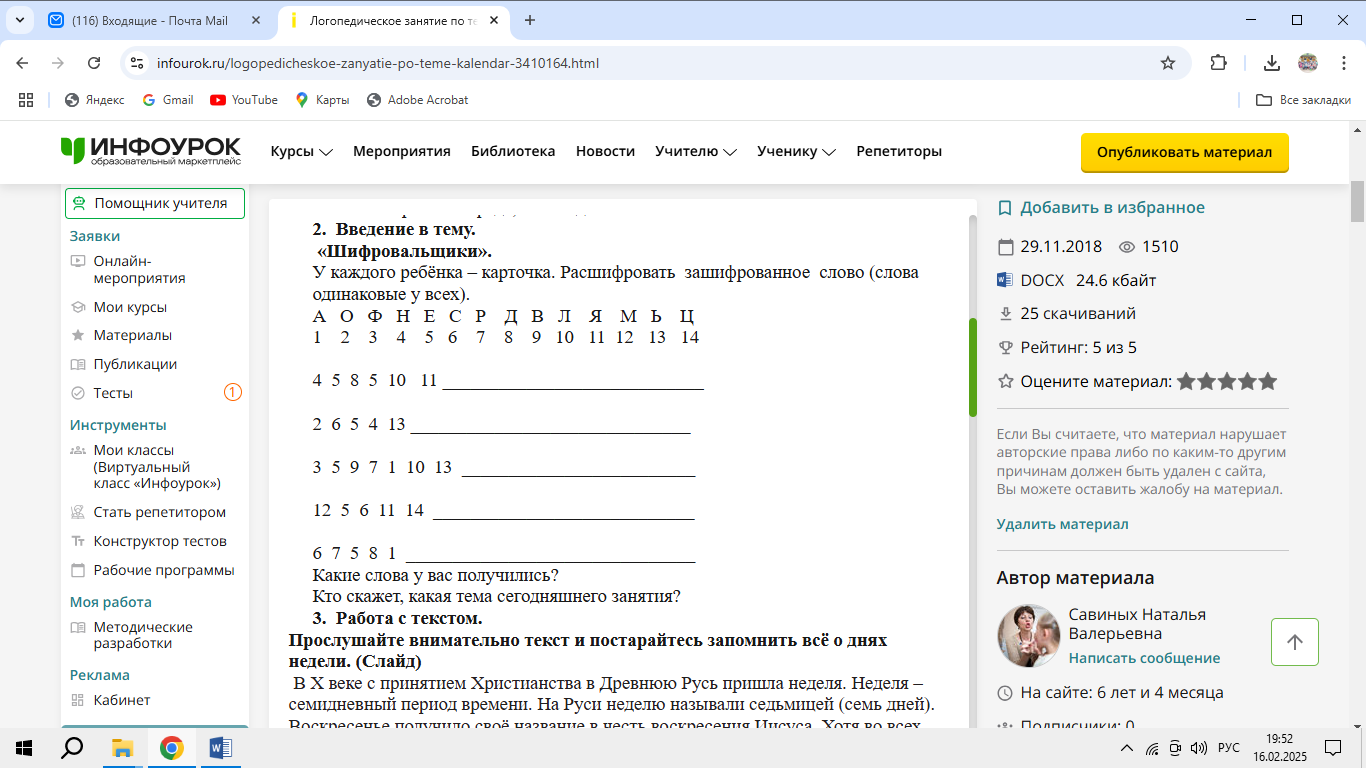Open Мои курсы in the sidebar
The image size is (1366, 768).
(130, 307)
